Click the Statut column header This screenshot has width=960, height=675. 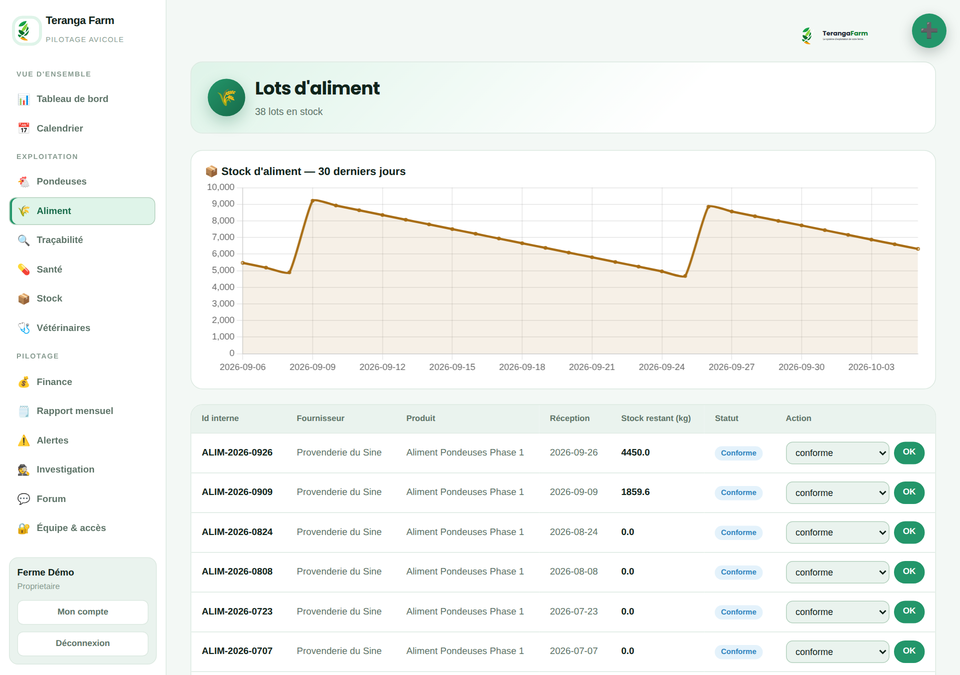point(726,418)
